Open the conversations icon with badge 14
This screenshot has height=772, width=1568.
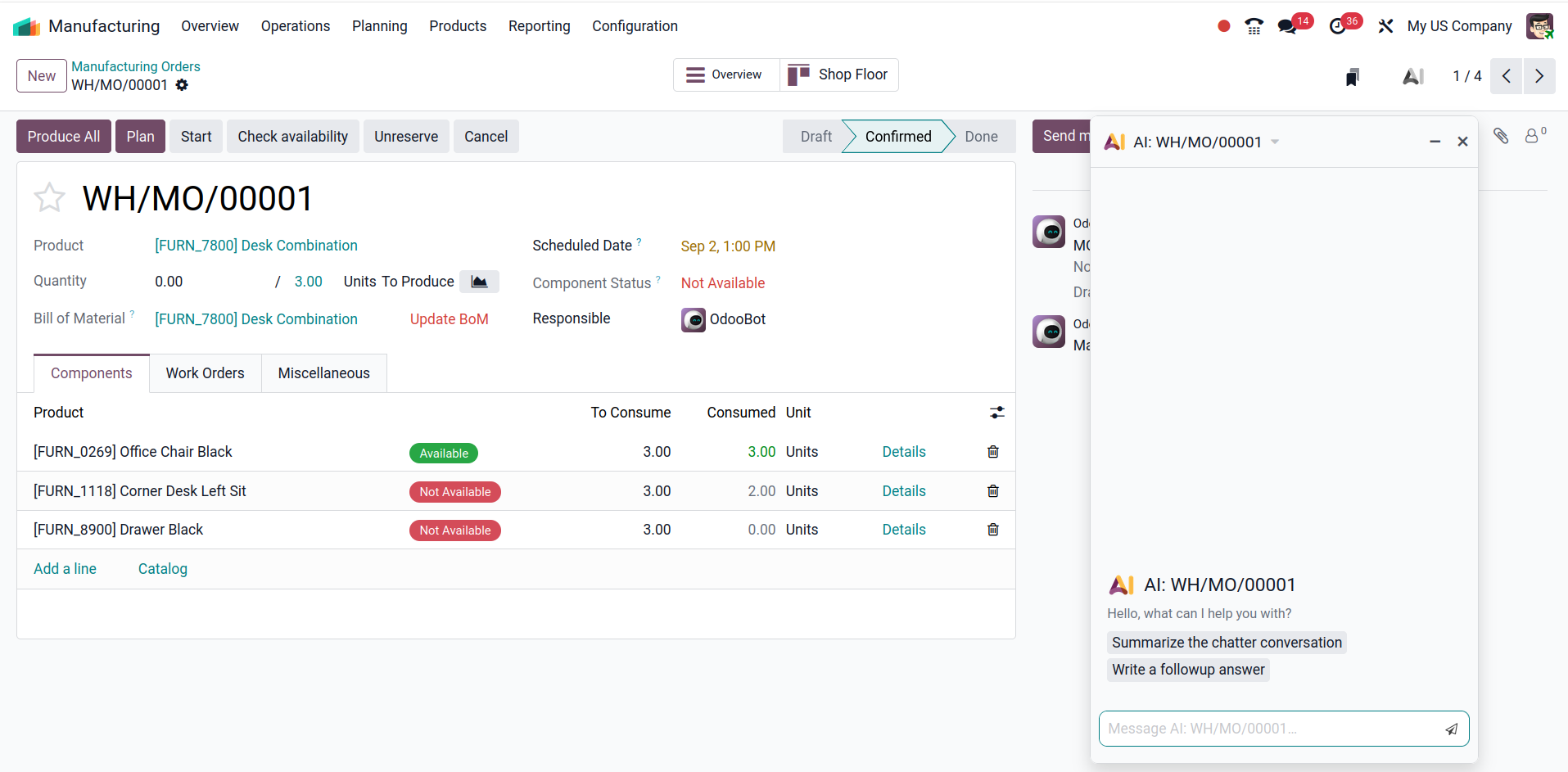point(1287,26)
